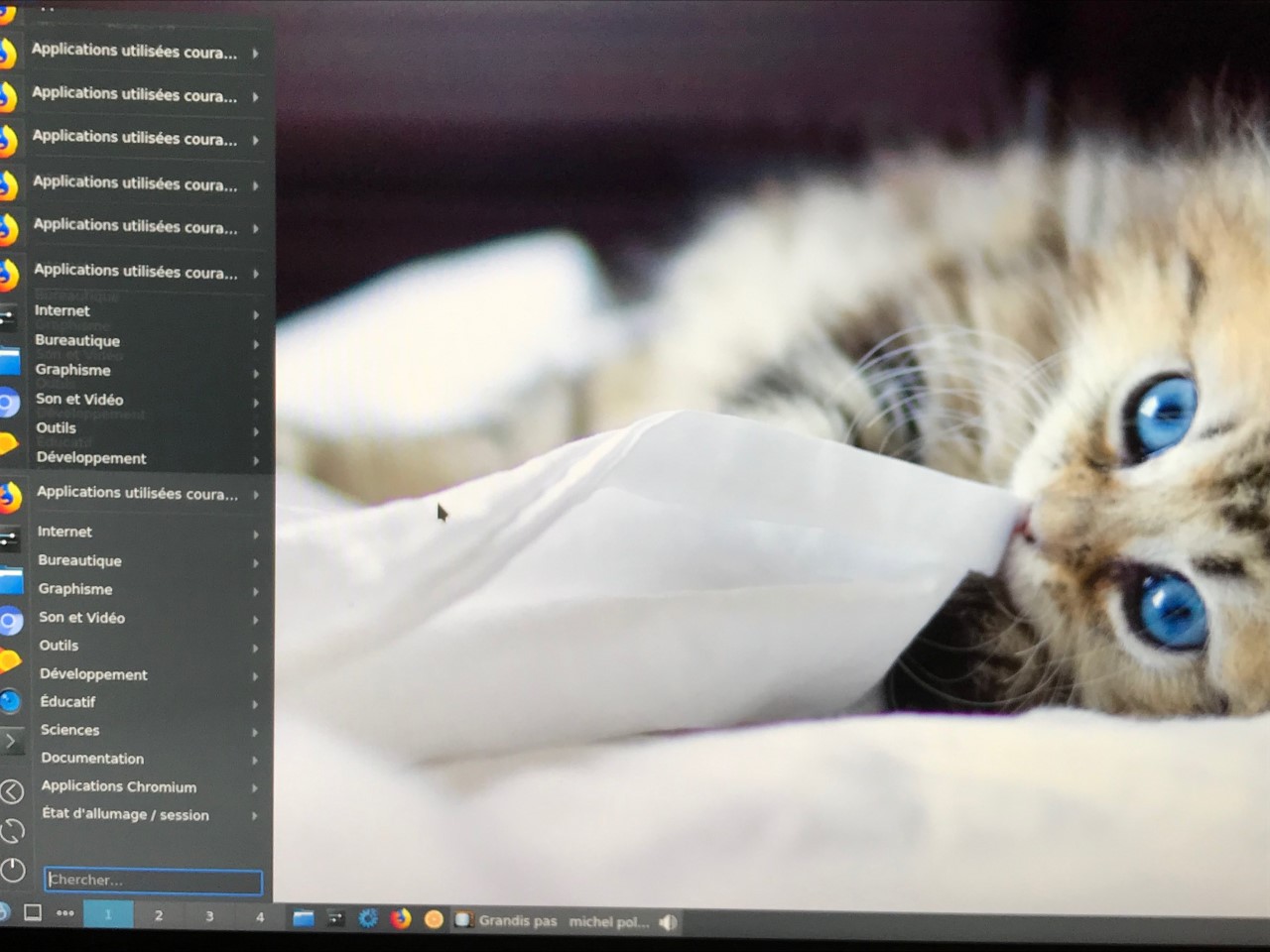Open the blue globe browser icon
Viewport: 1270px width, 952px height.
[10, 702]
